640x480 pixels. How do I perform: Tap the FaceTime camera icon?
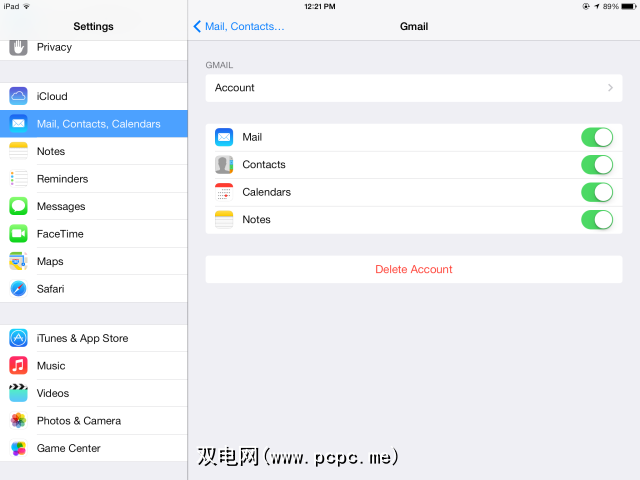pyautogui.click(x=18, y=233)
